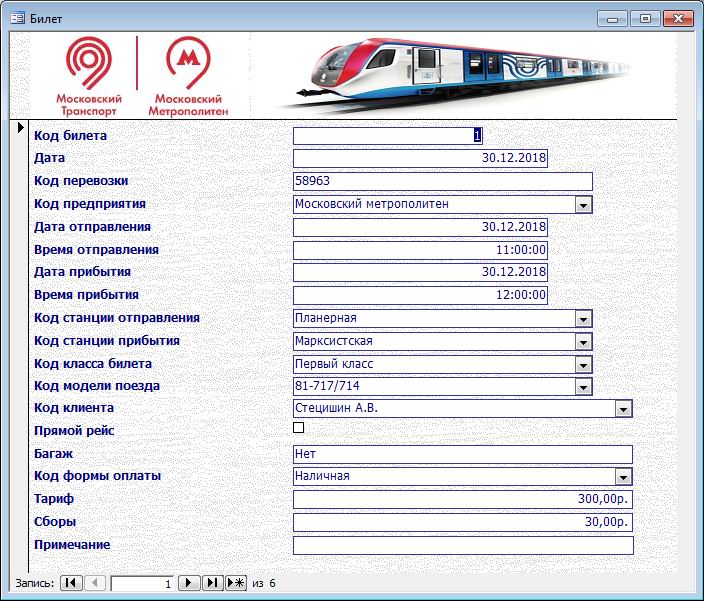This screenshot has width=704, height=601.
Task: Go to next record navigation button
Action: click(189, 583)
